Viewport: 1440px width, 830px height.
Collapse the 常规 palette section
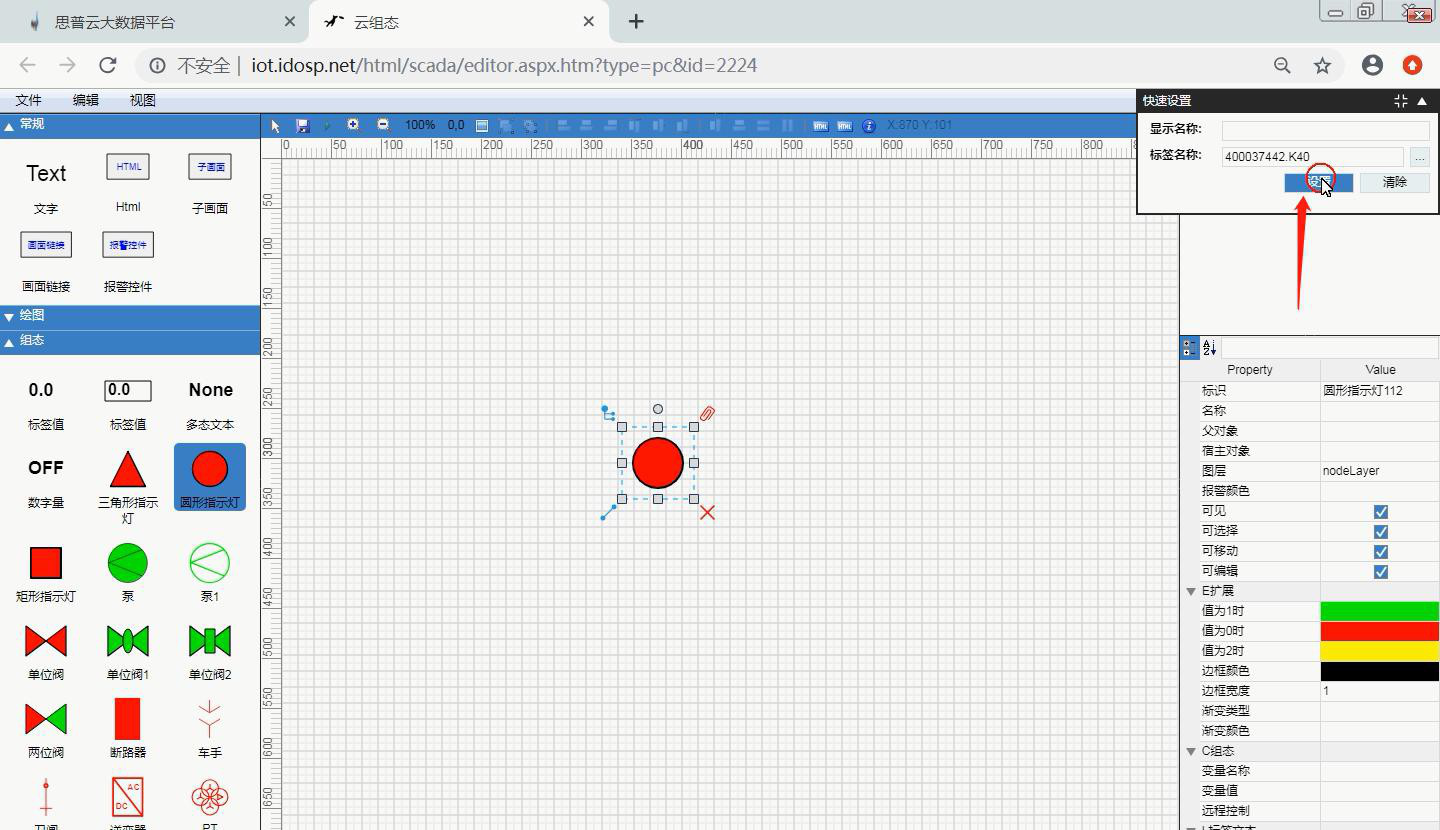[x=9, y=125]
